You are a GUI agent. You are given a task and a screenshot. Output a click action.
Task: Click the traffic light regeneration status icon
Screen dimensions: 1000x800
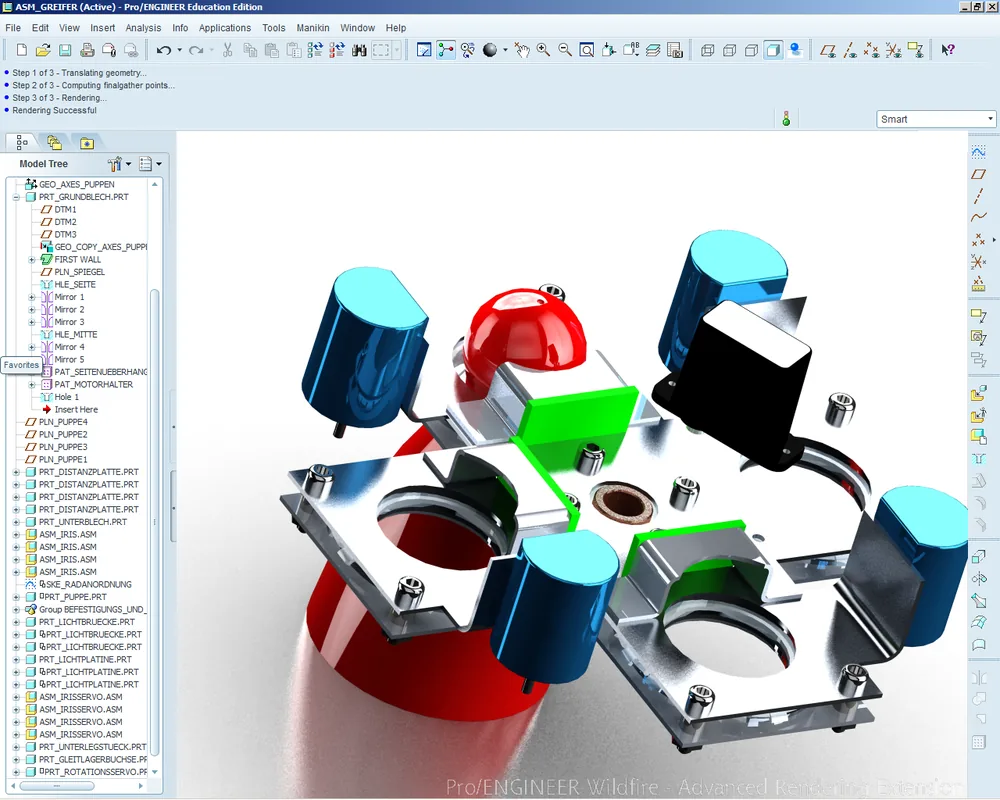tap(786, 119)
